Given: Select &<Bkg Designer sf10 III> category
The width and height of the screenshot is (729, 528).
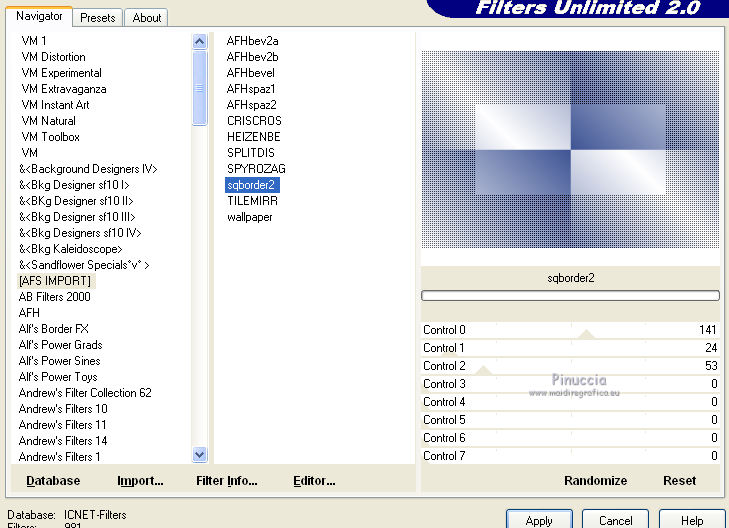Looking at the screenshot, I should [x=77, y=217].
